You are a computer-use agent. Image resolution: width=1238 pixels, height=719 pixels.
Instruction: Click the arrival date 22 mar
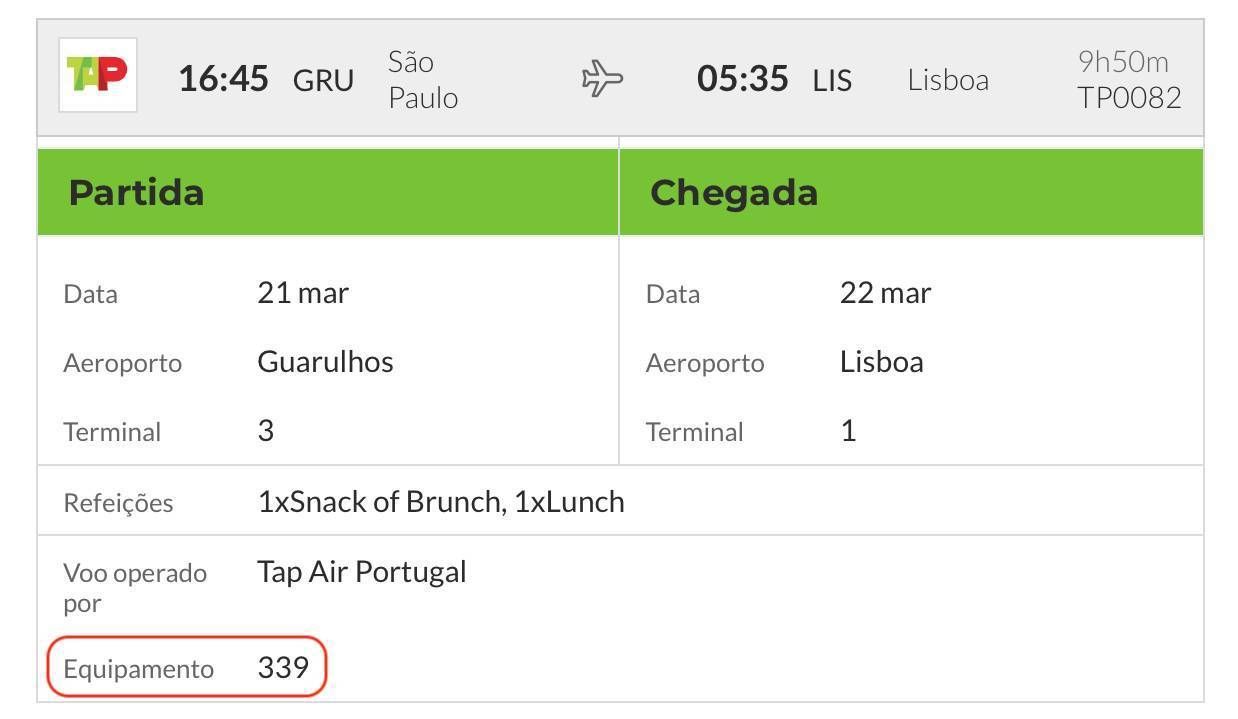pyautogui.click(x=886, y=293)
